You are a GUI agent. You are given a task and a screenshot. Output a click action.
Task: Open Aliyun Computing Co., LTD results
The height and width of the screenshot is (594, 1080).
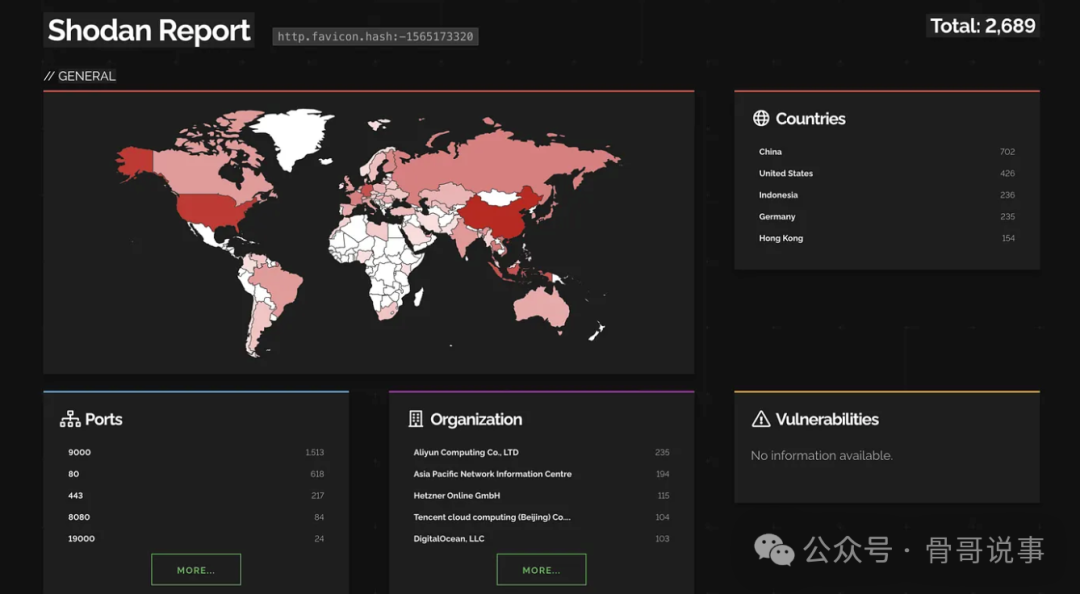click(465, 452)
